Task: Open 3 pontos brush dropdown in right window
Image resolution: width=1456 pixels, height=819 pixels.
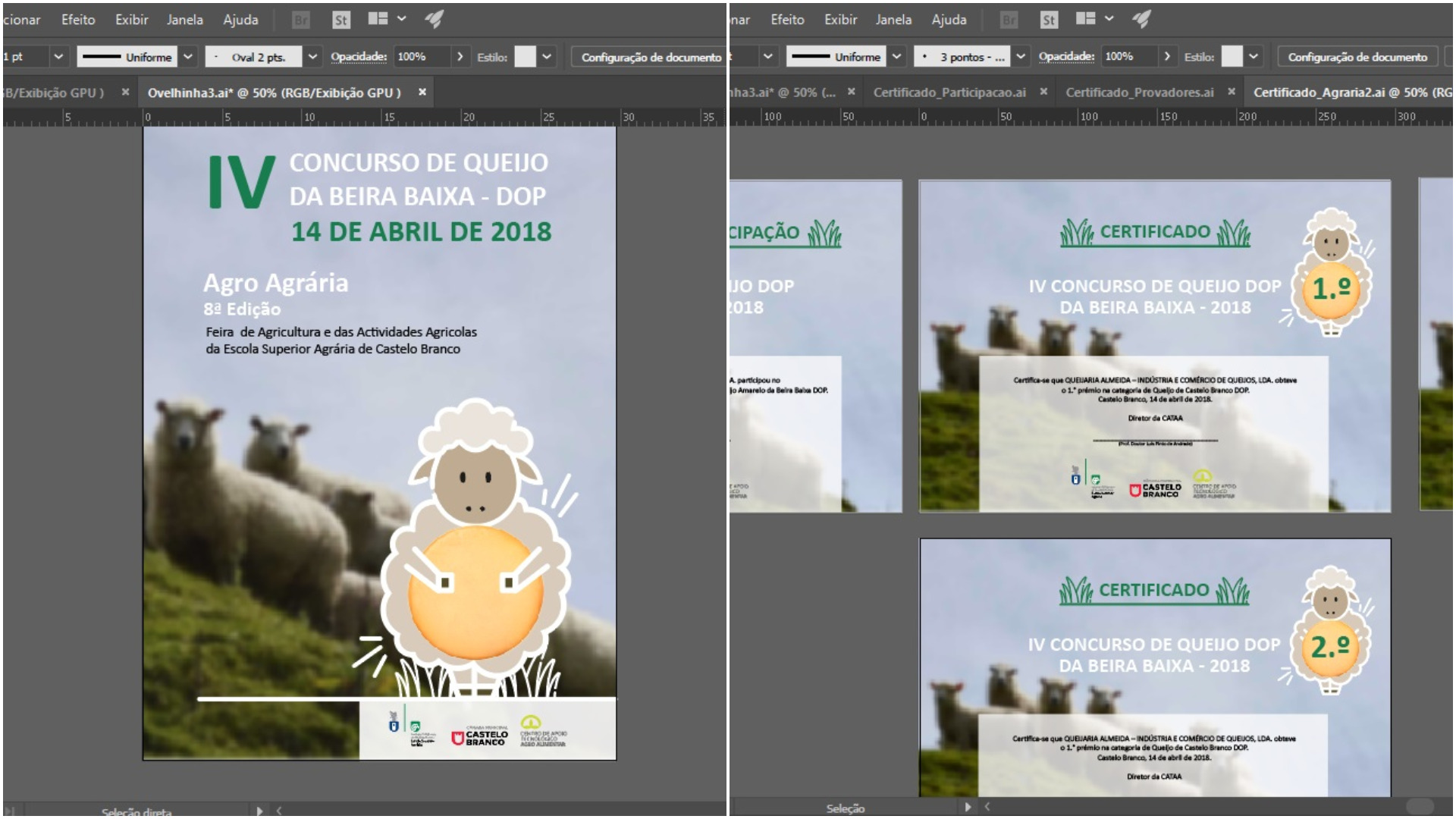Action: (x=1021, y=57)
